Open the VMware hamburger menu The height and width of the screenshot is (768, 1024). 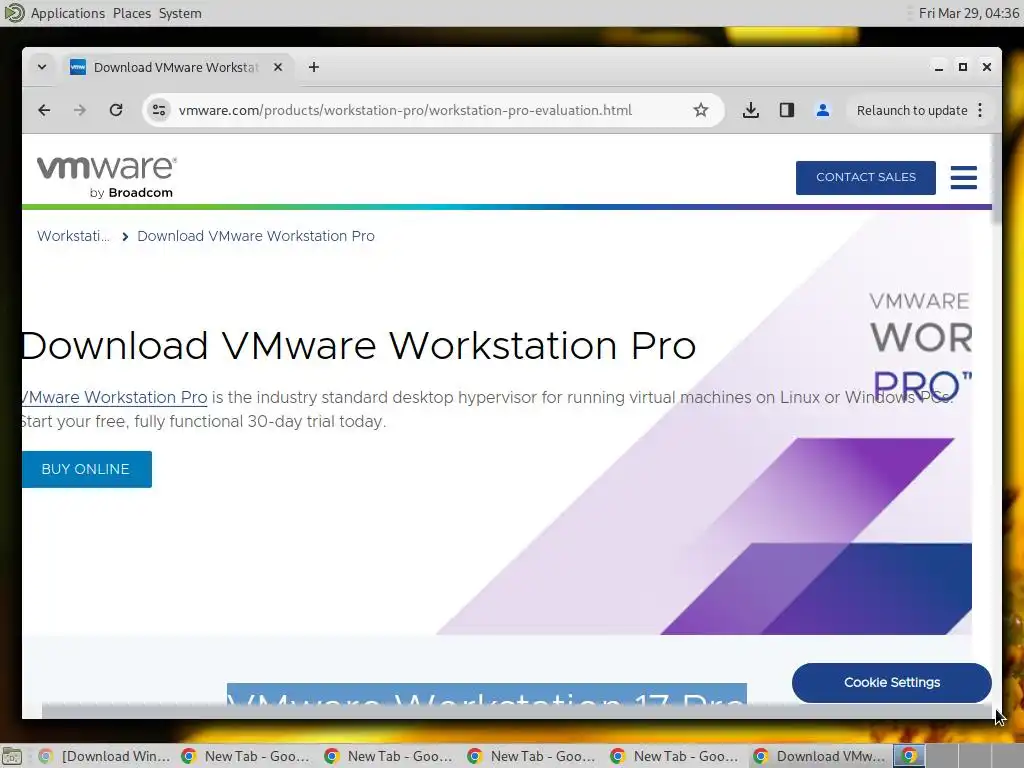pos(964,177)
